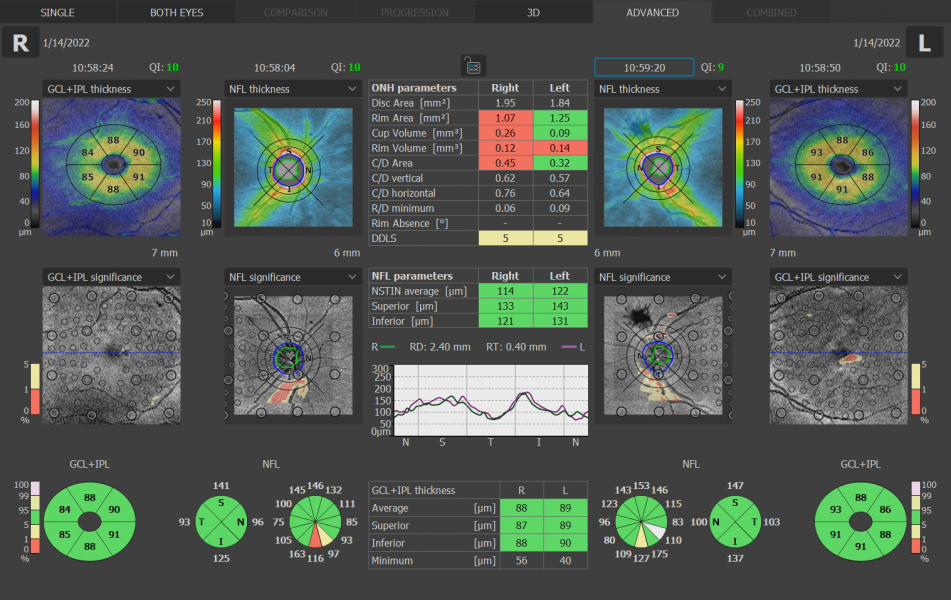
Task: Click the left eye NFL thickness map
Action: point(663,167)
